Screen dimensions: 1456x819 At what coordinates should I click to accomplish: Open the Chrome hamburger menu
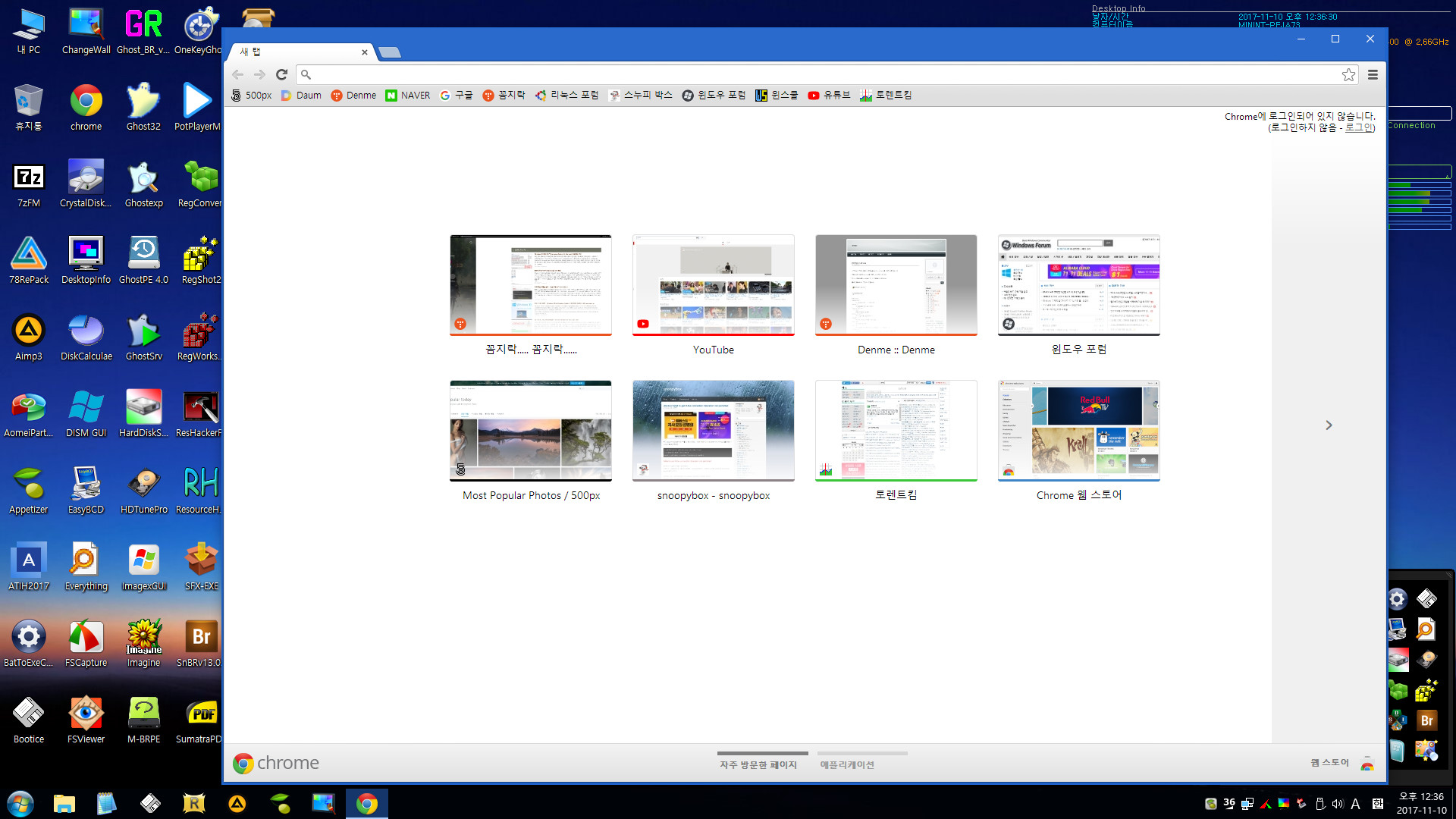(1373, 74)
